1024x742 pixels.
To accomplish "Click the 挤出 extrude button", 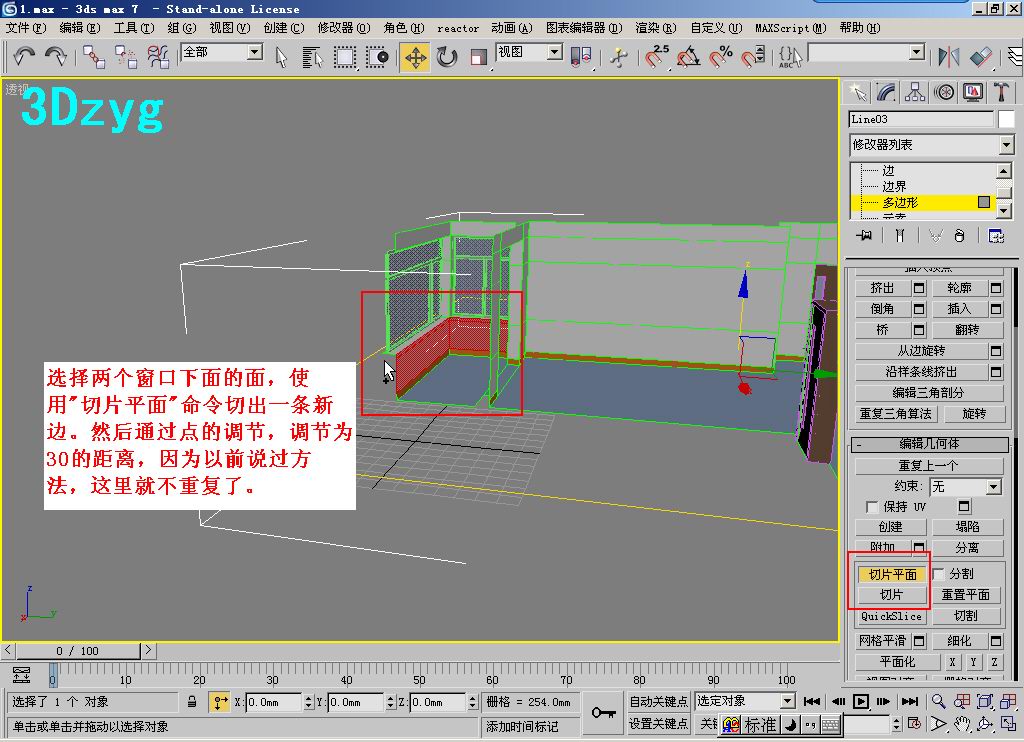I will (x=882, y=288).
